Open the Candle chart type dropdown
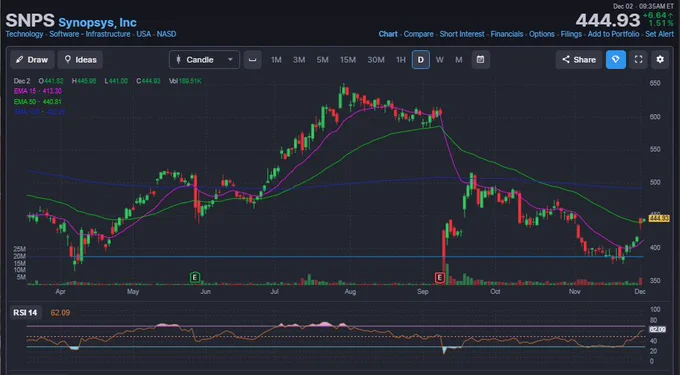The image size is (680, 375). [204, 60]
